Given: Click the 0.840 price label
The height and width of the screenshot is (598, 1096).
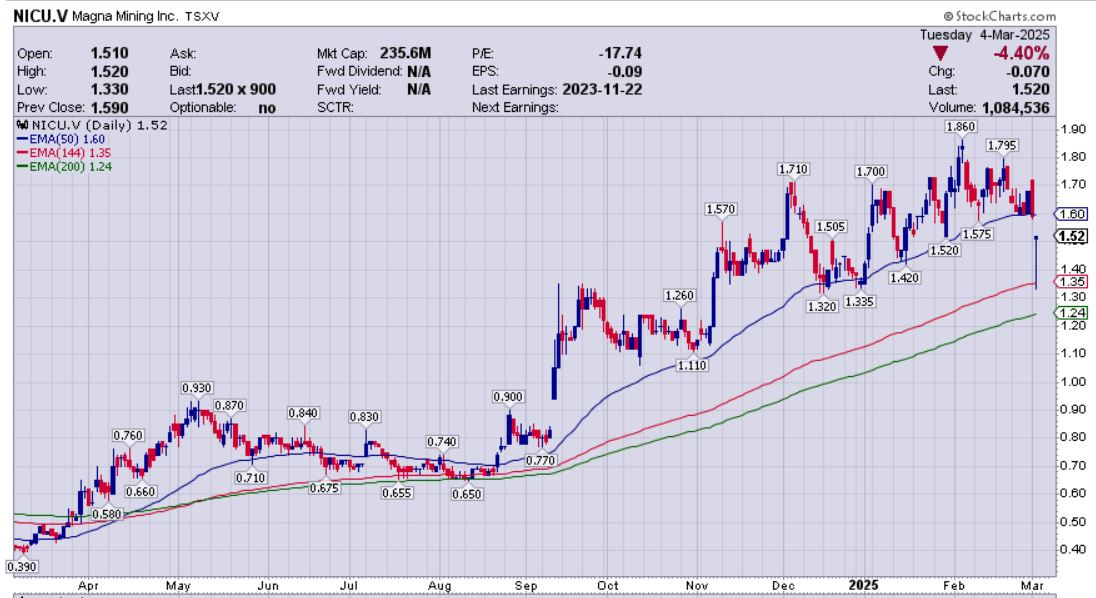Looking at the screenshot, I should pyautogui.click(x=303, y=413).
